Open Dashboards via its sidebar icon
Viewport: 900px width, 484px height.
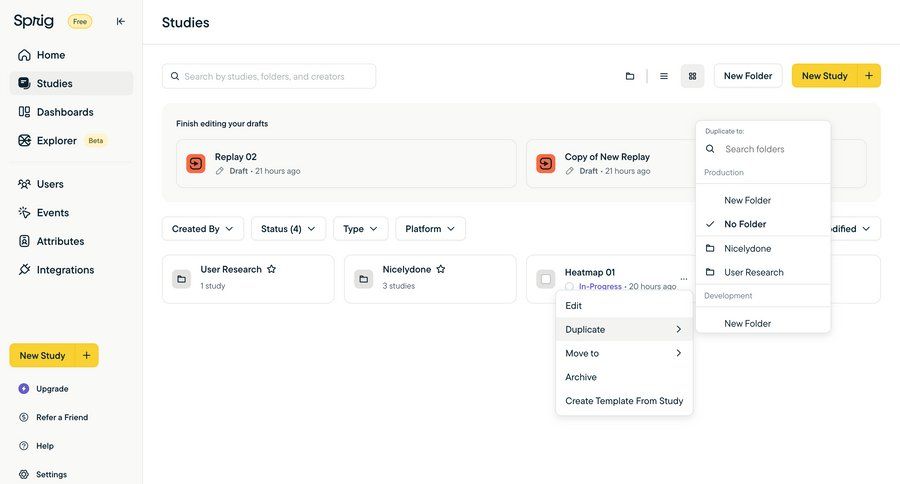(24, 112)
